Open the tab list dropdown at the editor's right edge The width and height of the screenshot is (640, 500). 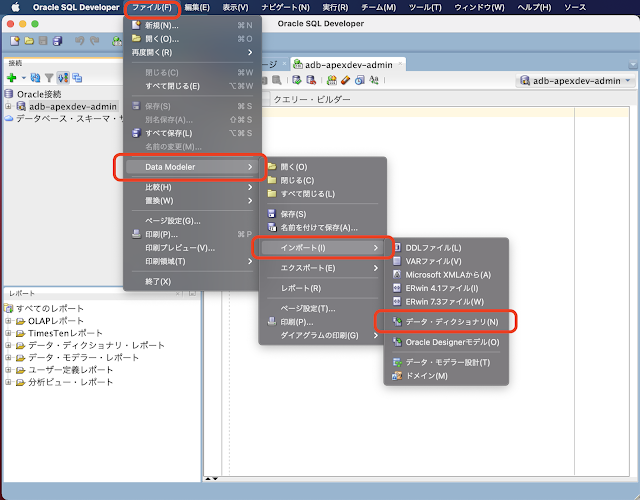[633, 64]
